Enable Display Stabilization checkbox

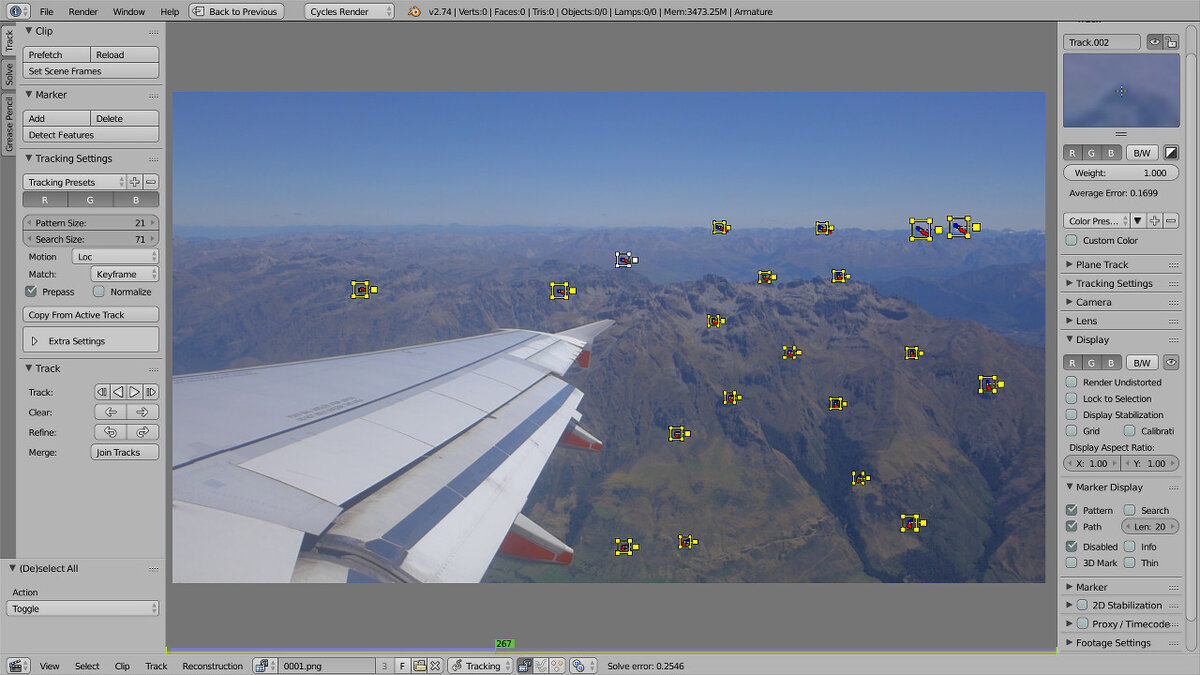[1072, 414]
